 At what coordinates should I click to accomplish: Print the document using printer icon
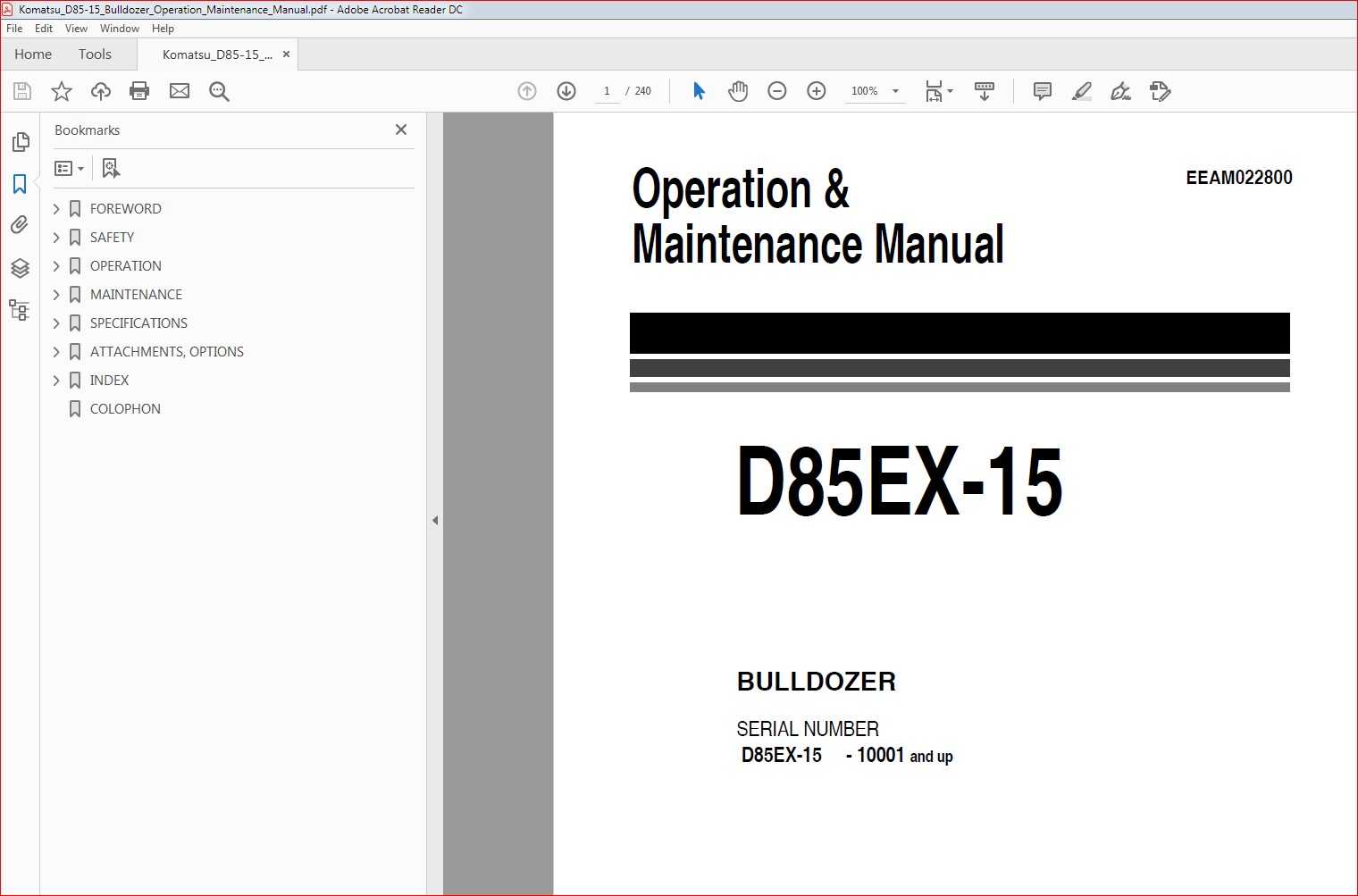[x=139, y=91]
